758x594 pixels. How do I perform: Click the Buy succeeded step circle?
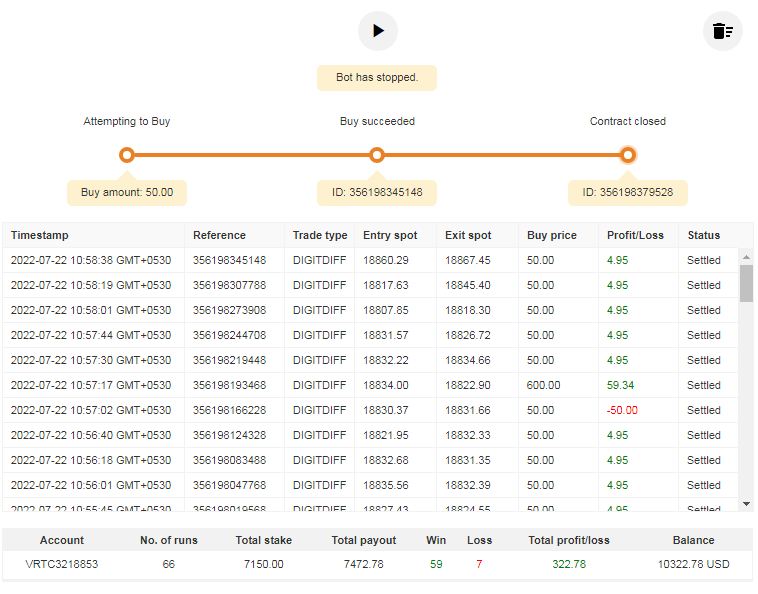pos(377,155)
